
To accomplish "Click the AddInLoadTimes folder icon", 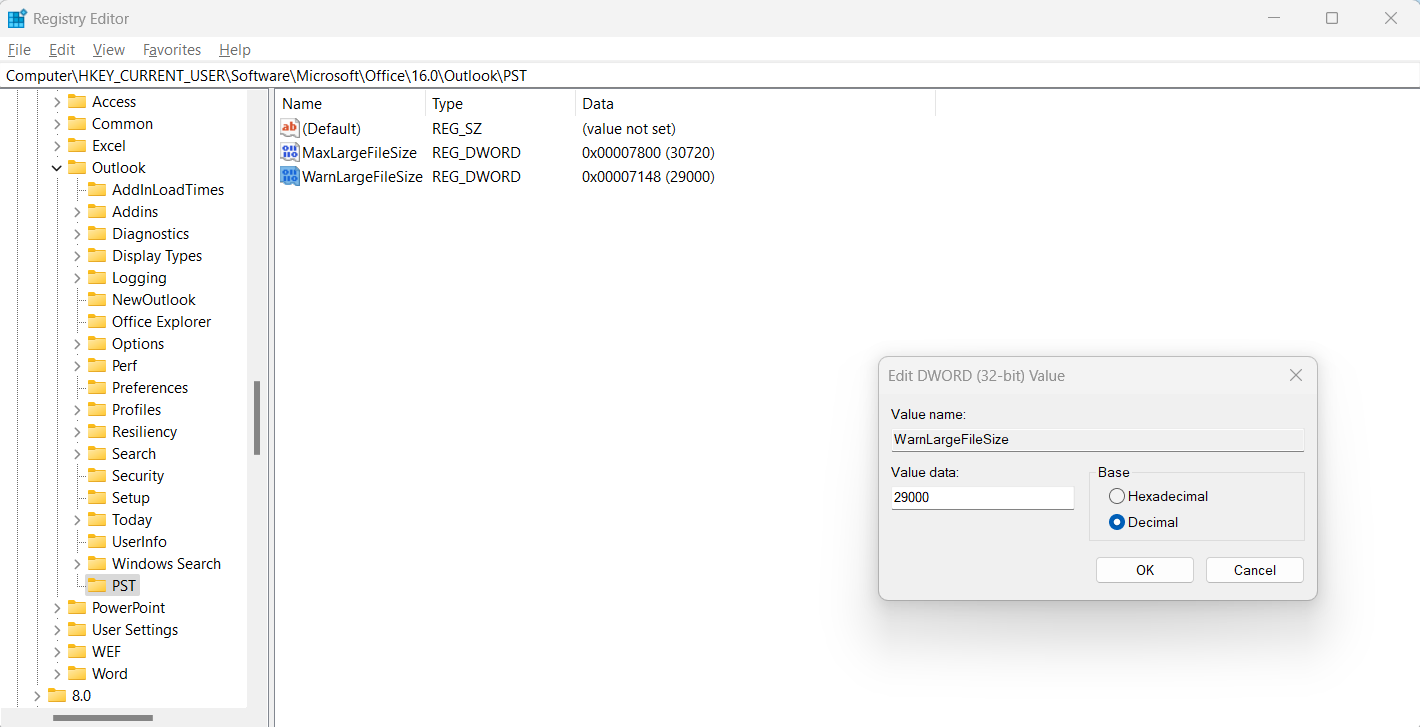I will coord(97,189).
